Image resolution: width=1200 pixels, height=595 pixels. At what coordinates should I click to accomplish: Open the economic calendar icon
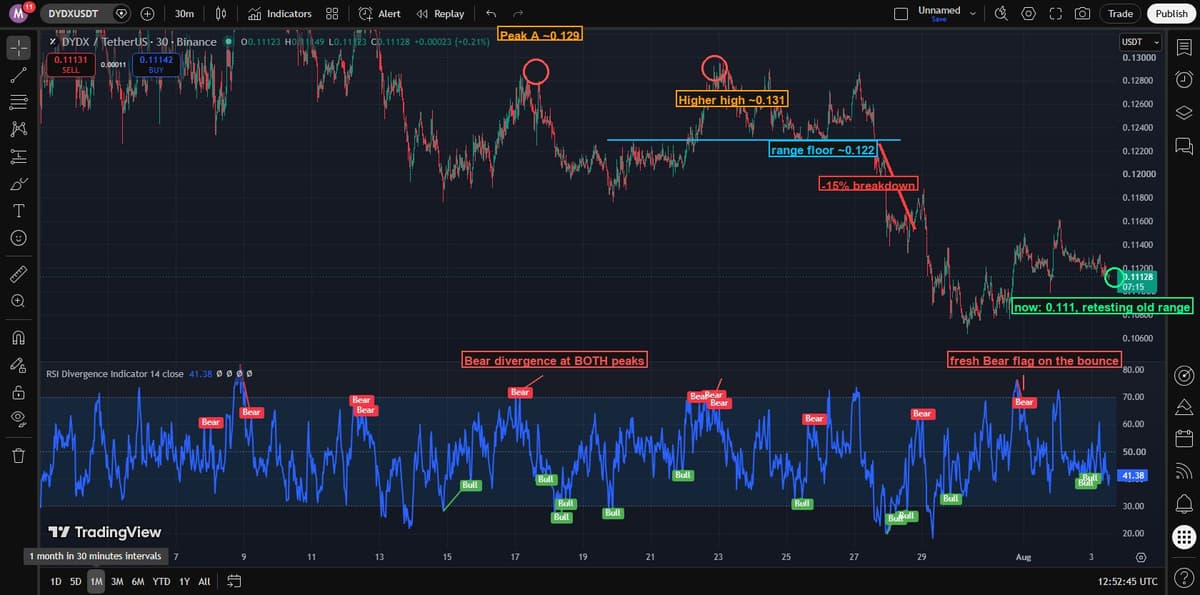coord(1183,438)
